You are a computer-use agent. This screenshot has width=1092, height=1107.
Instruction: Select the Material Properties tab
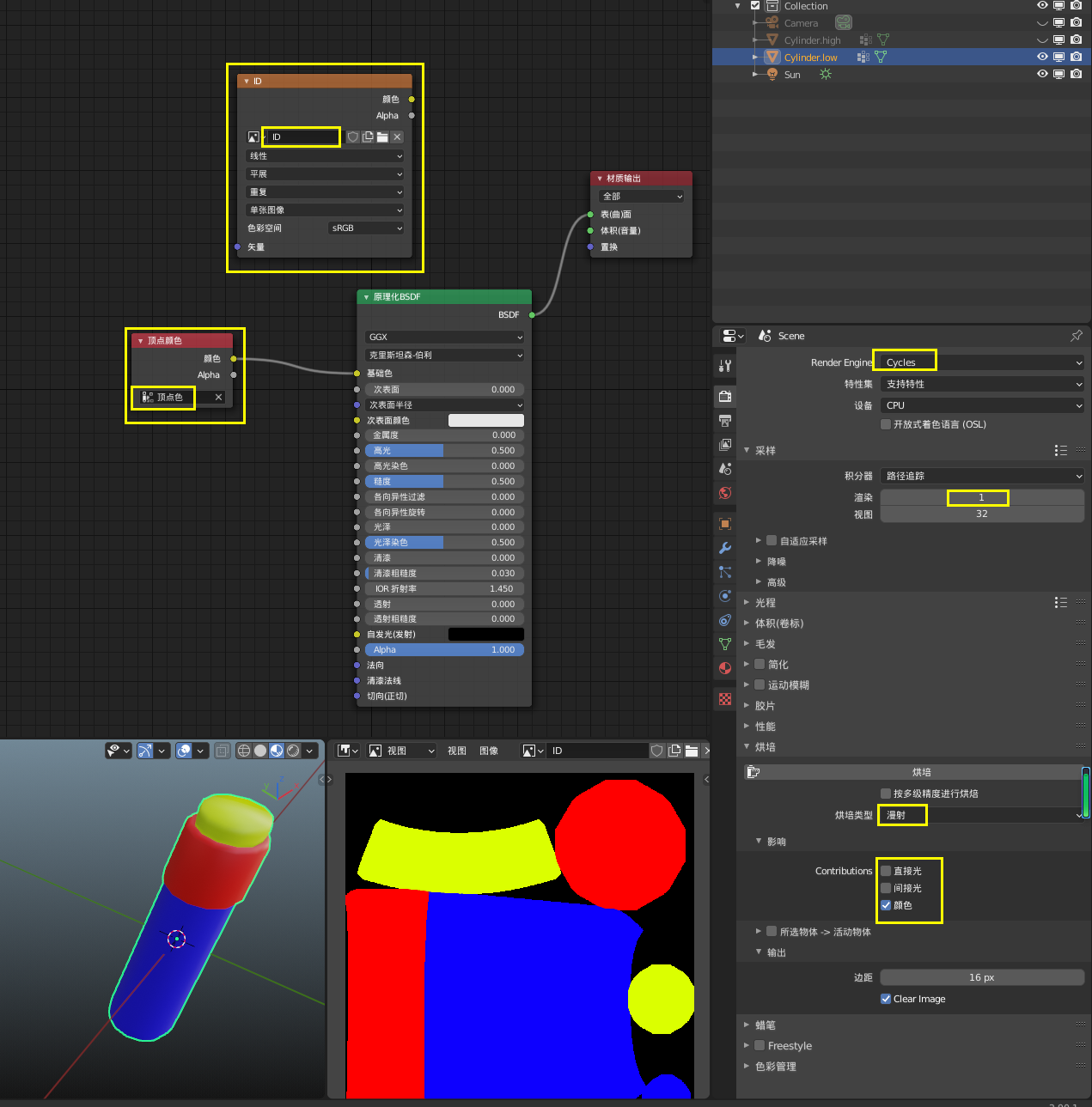tap(724, 668)
